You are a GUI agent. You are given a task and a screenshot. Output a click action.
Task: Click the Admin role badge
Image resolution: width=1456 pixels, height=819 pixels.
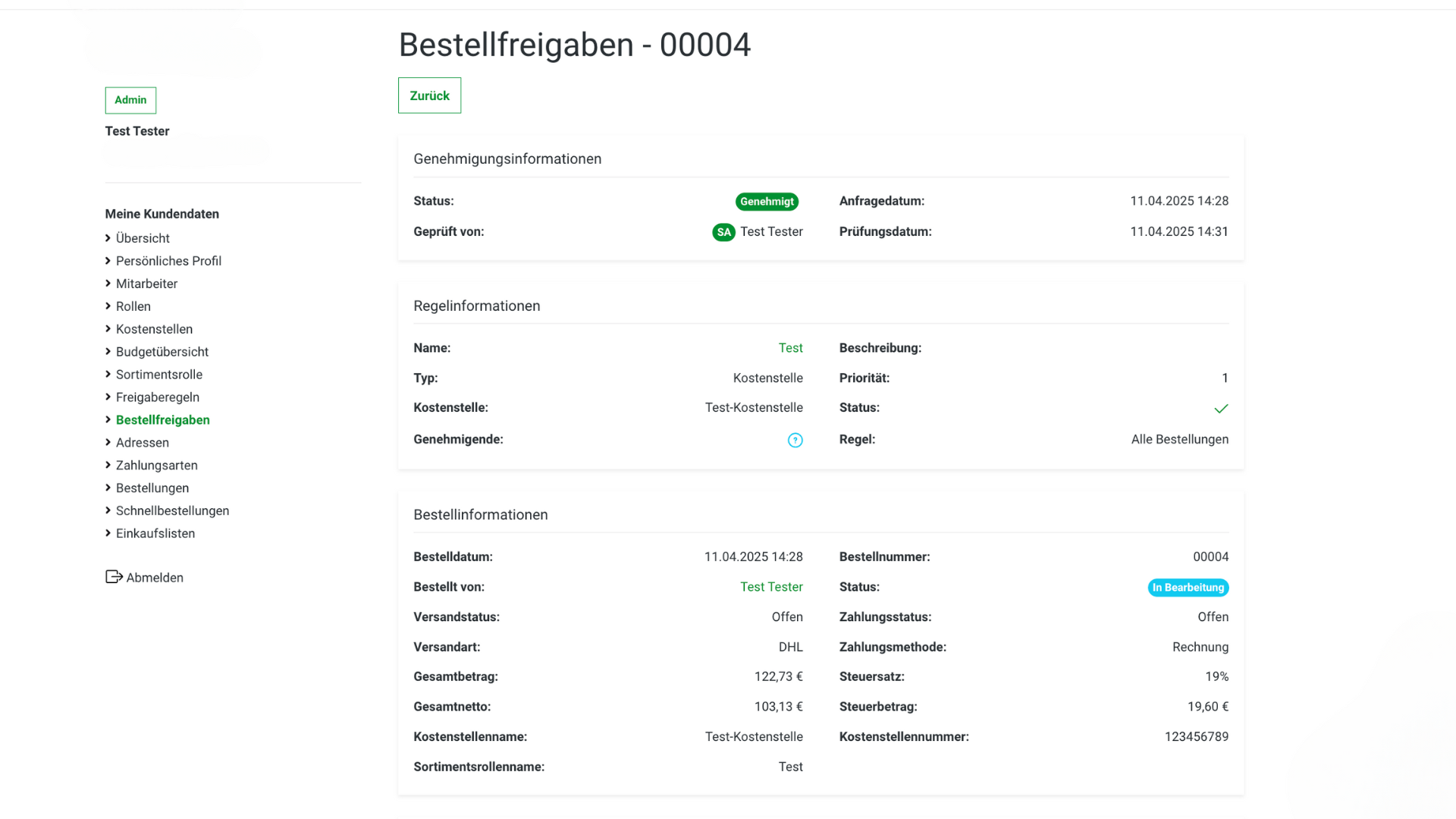pyautogui.click(x=130, y=100)
